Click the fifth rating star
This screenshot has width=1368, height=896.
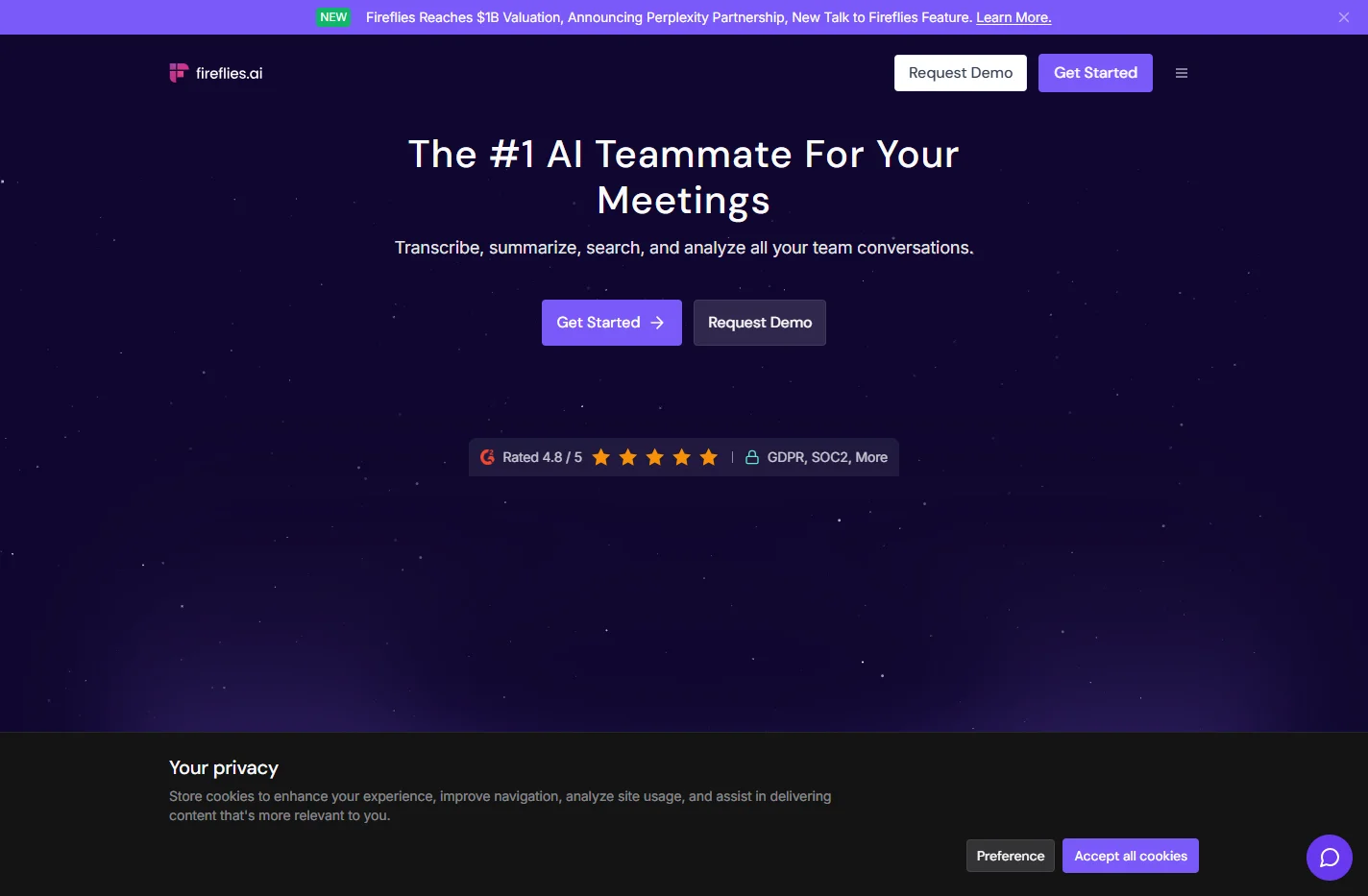point(709,457)
